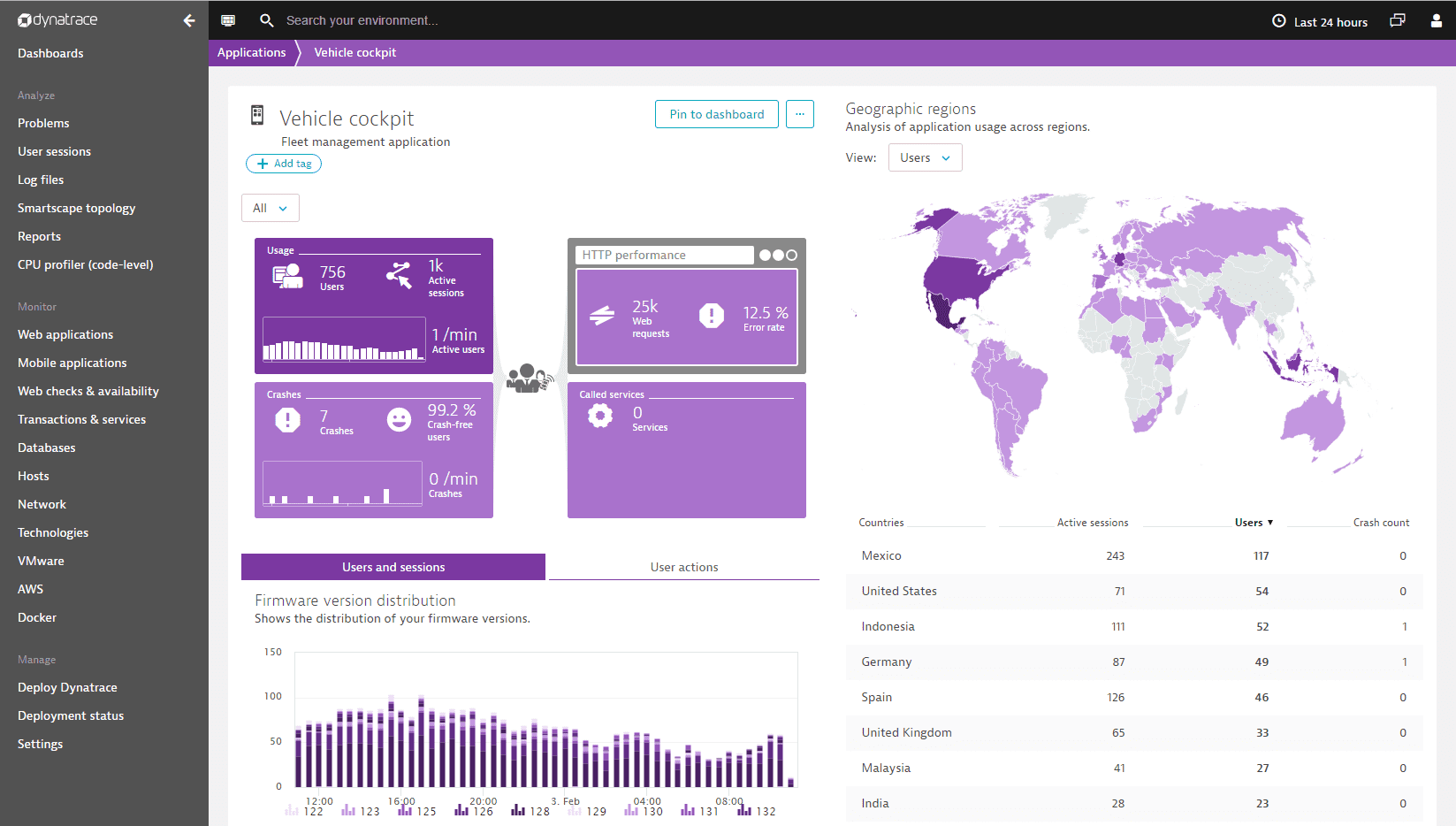Screen dimensions: 1456x826
Task: Click the Active users mini bar chart
Action: coord(344,340)
